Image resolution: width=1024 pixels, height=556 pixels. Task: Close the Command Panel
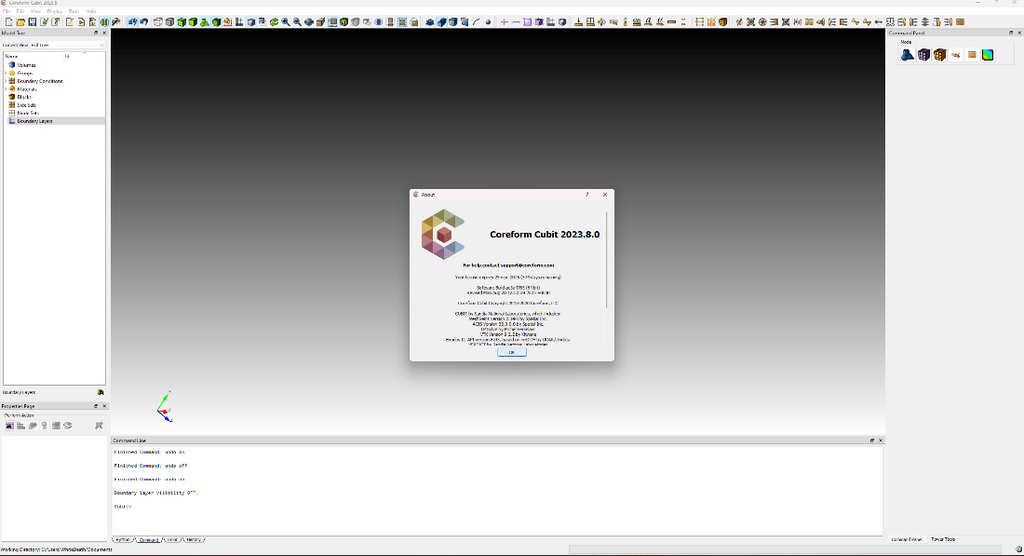tap(1019, 33)
